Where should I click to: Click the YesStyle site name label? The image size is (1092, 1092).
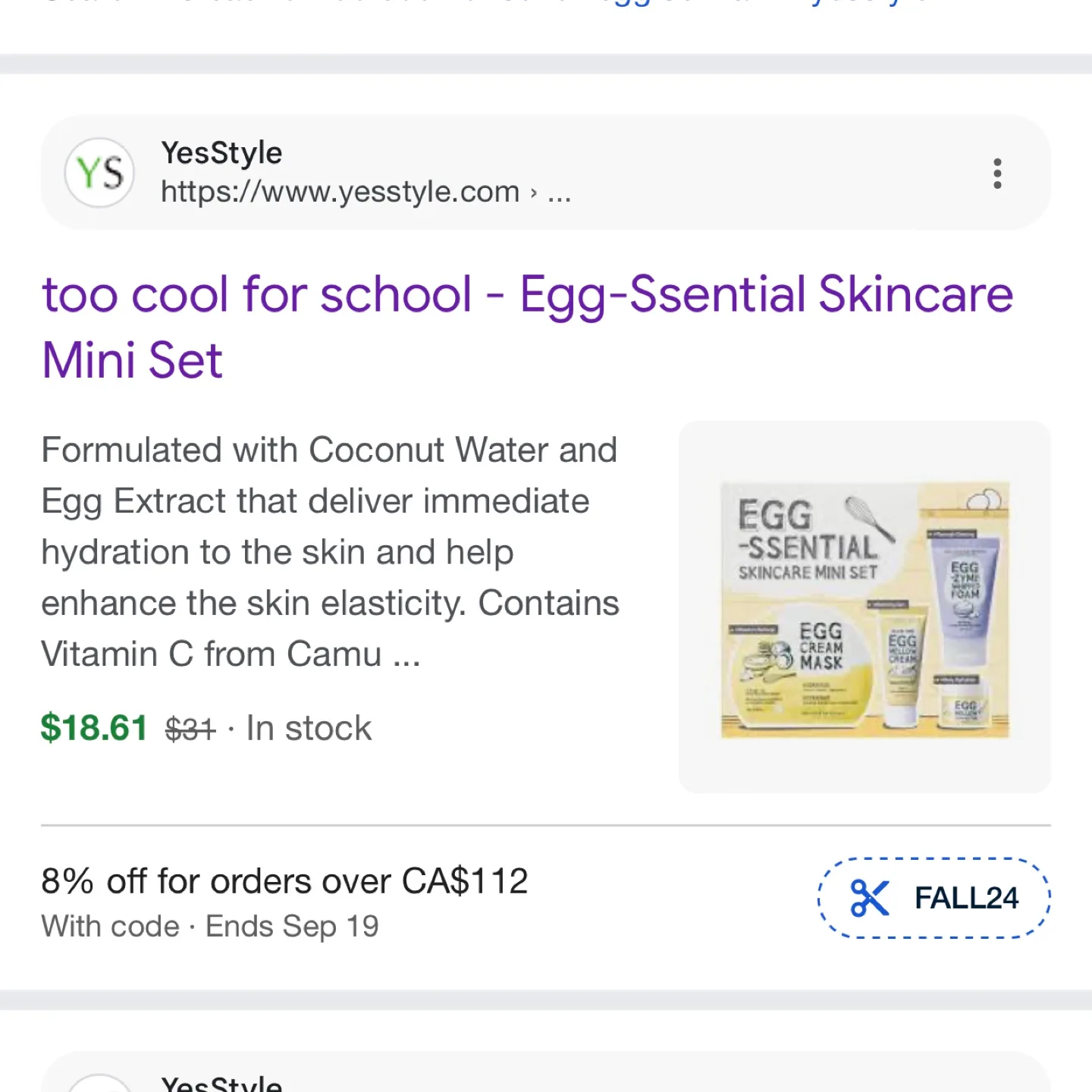tap(220, 152)
